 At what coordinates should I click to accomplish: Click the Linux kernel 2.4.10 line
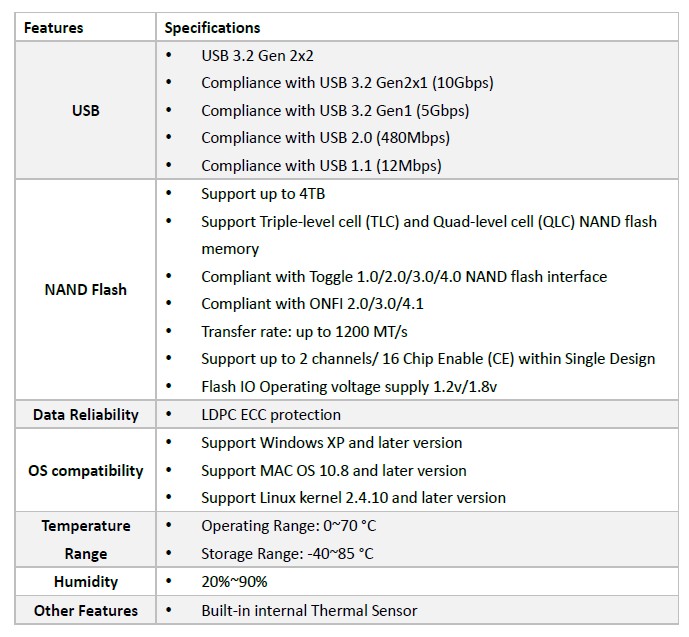353,497
